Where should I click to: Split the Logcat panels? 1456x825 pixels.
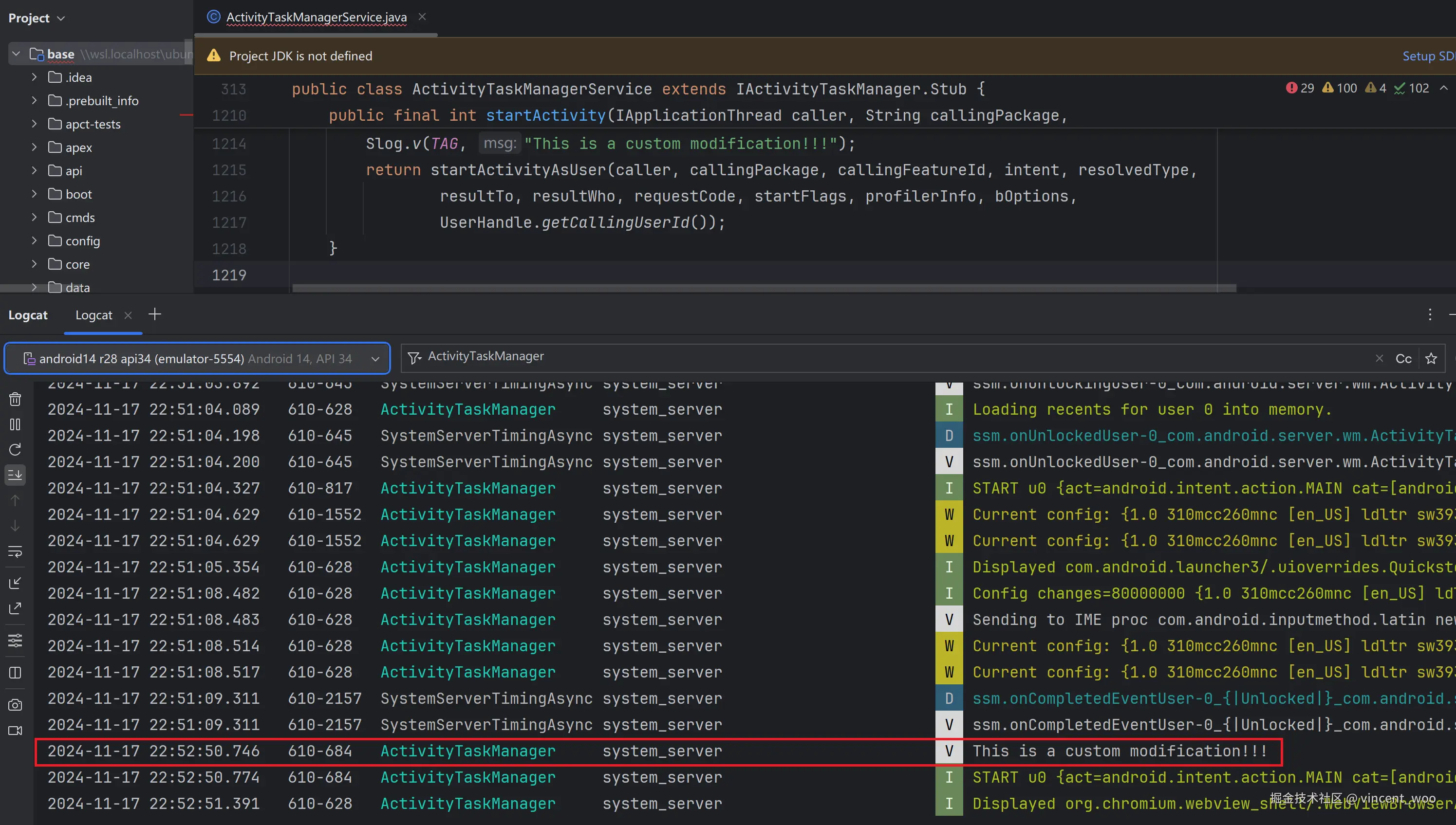(x=15, y=673)
